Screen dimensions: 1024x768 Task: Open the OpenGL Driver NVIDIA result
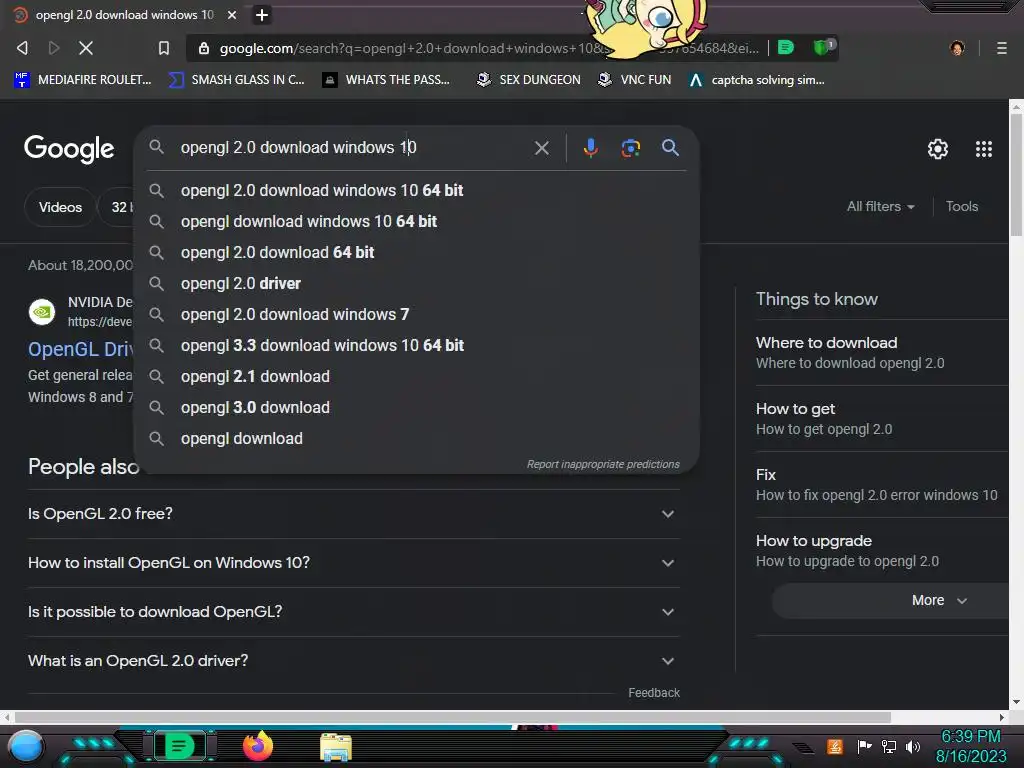[80, 349]
